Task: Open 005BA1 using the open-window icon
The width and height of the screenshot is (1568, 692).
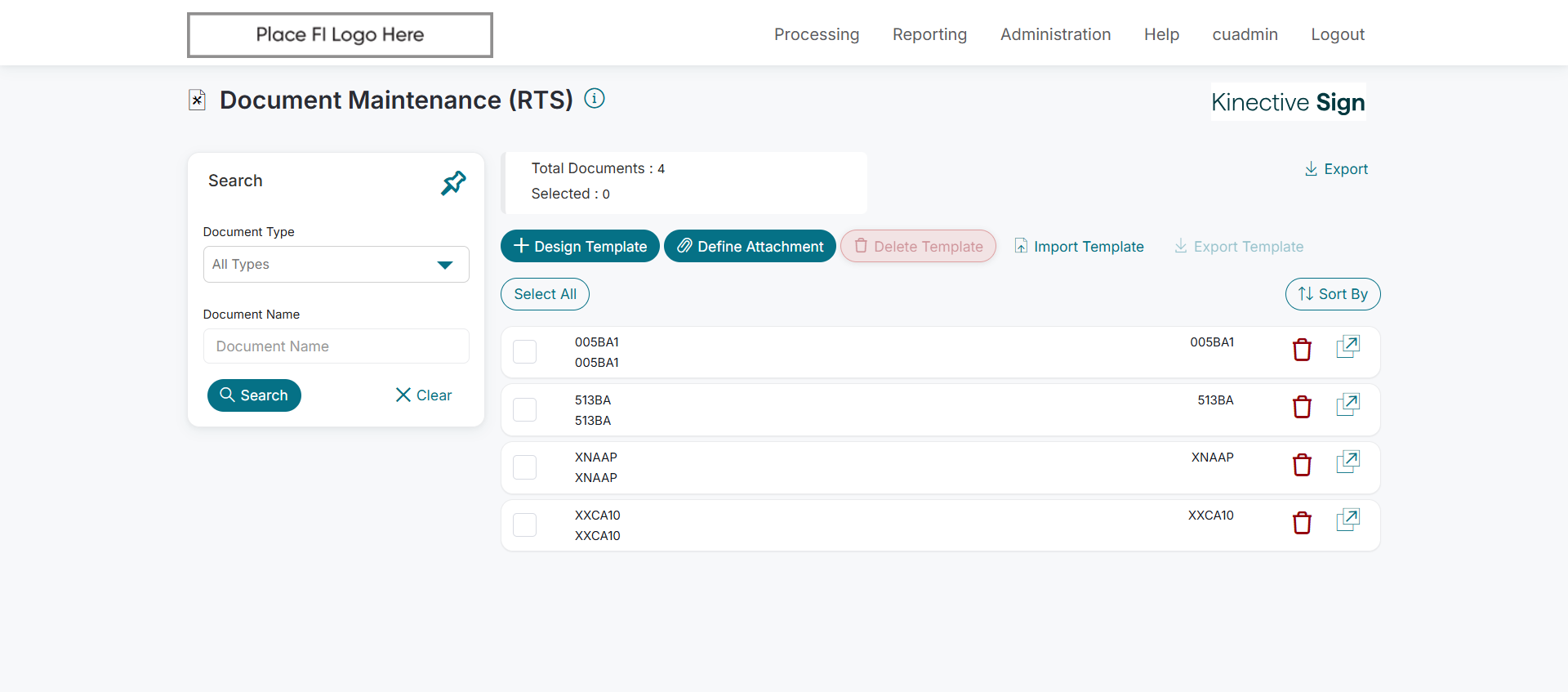Action: 1347,346
